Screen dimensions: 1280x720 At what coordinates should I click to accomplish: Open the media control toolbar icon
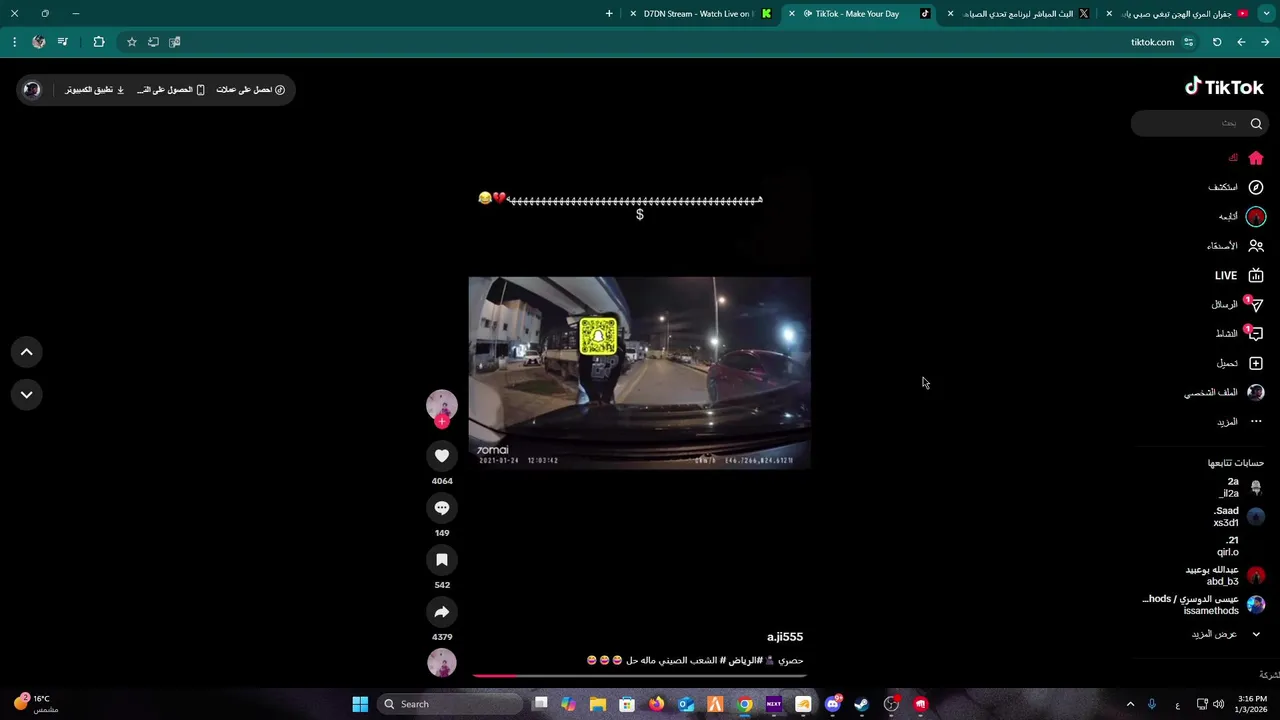[x=63, y=42]
